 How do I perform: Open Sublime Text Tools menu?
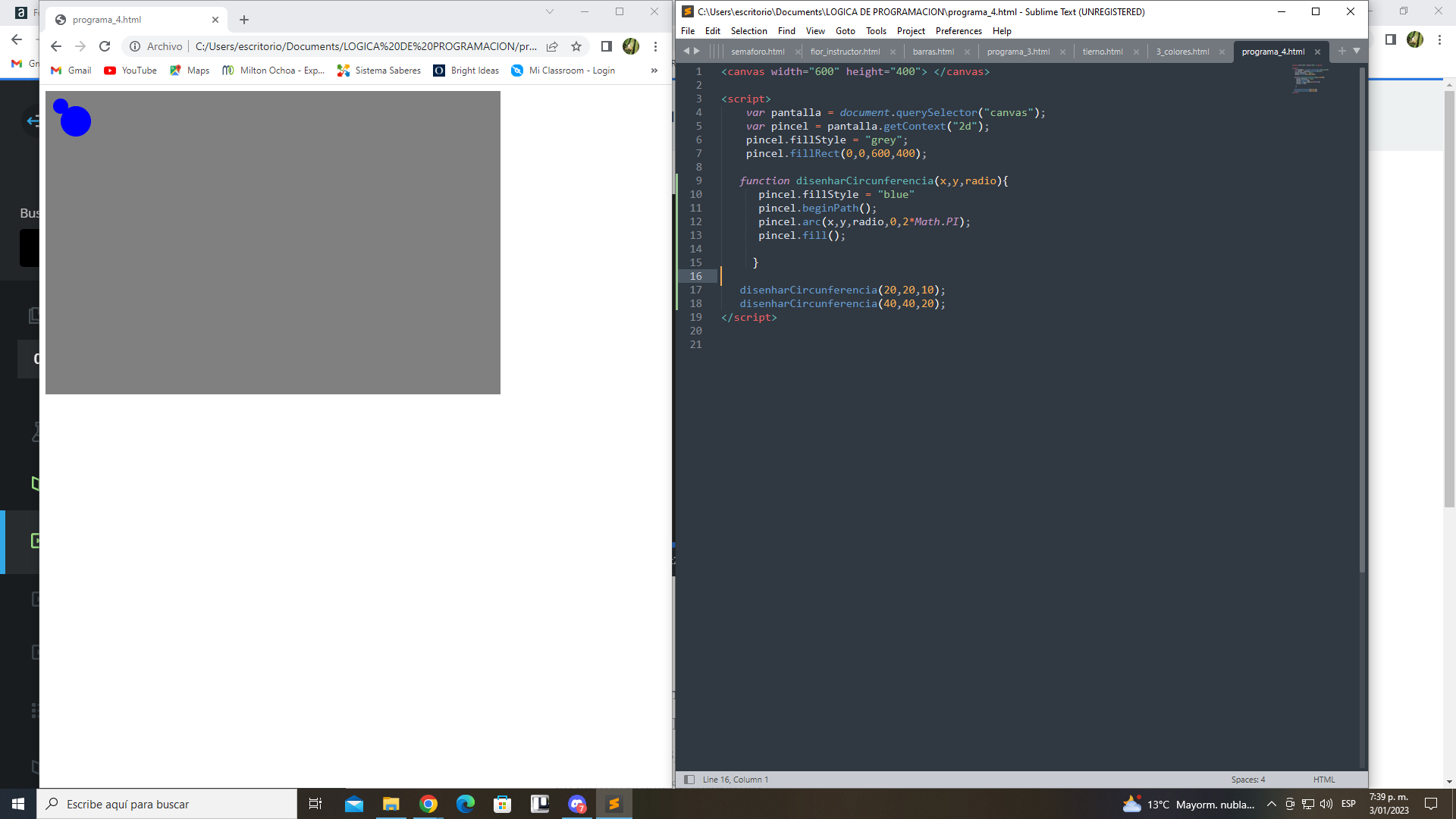tap(876, 31)
